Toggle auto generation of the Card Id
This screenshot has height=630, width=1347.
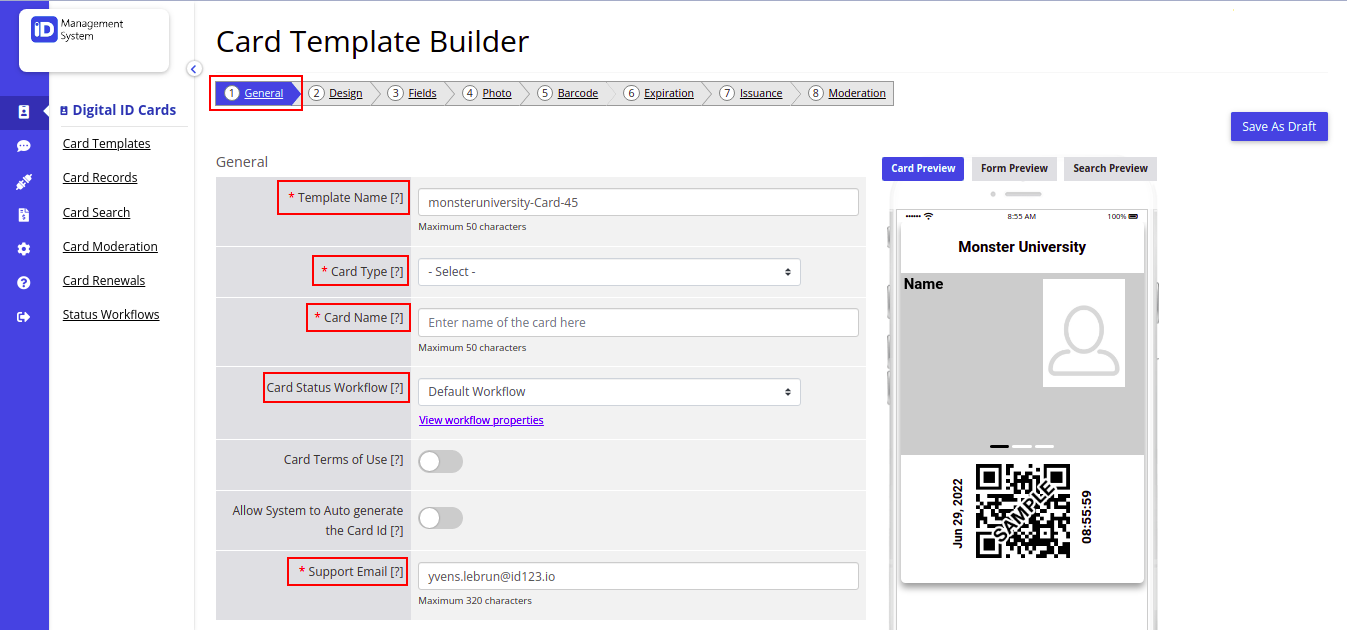point(440,518)
